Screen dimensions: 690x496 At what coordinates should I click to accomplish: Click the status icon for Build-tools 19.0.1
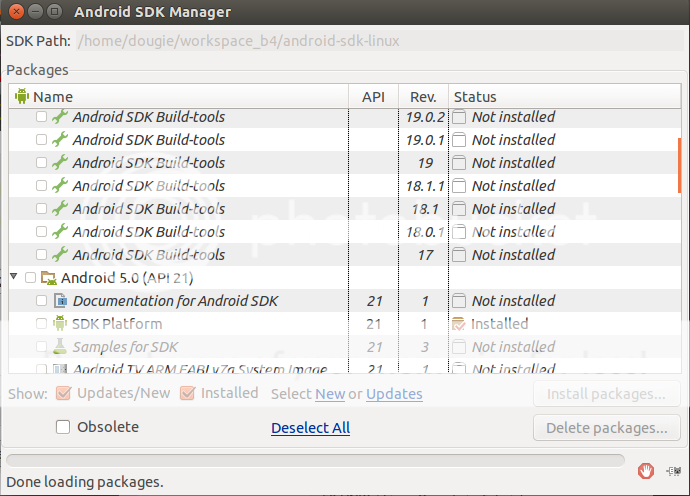pos(459,140)
